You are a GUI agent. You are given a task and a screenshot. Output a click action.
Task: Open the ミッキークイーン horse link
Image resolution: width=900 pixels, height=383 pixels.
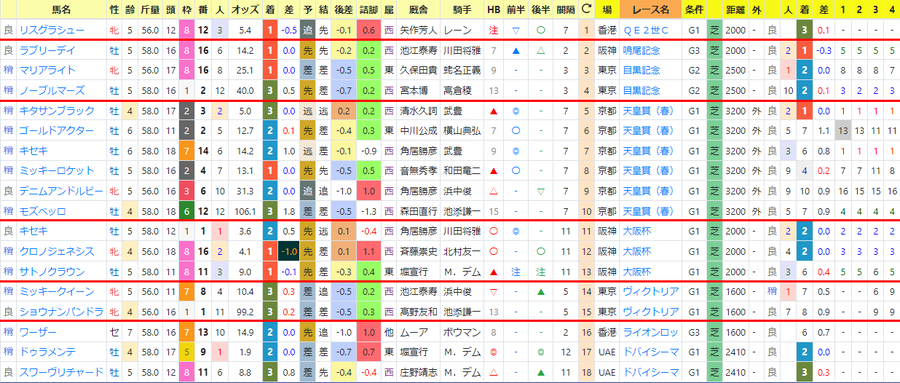click(x=56, y=292)
